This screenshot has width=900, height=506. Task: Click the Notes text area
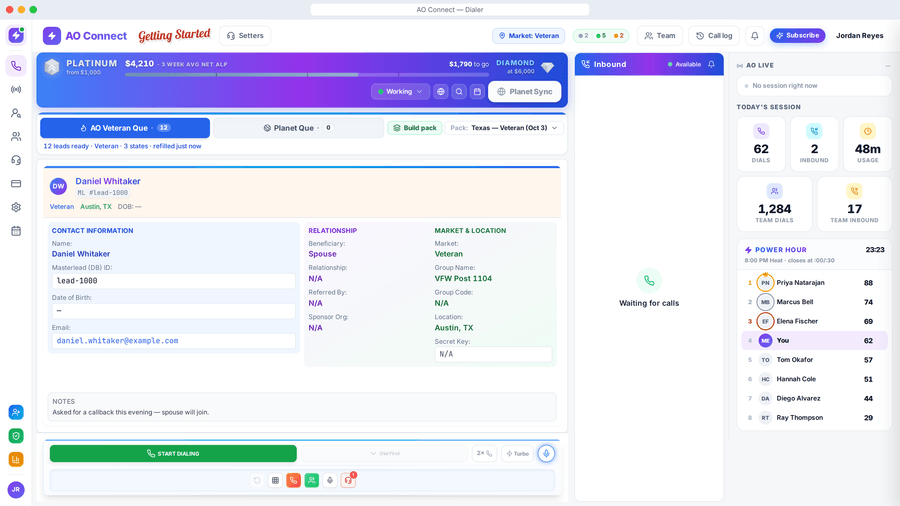302,407
